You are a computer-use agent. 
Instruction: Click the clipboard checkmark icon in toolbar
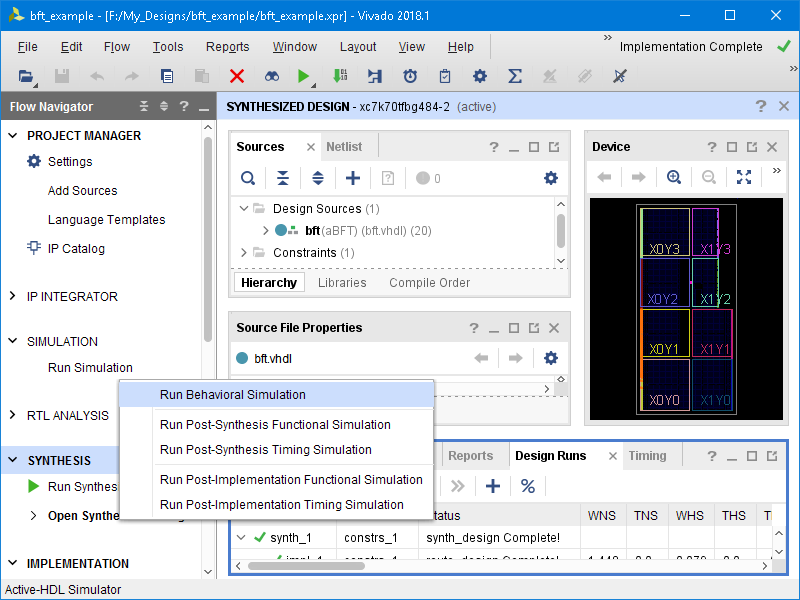pos(445,77)
